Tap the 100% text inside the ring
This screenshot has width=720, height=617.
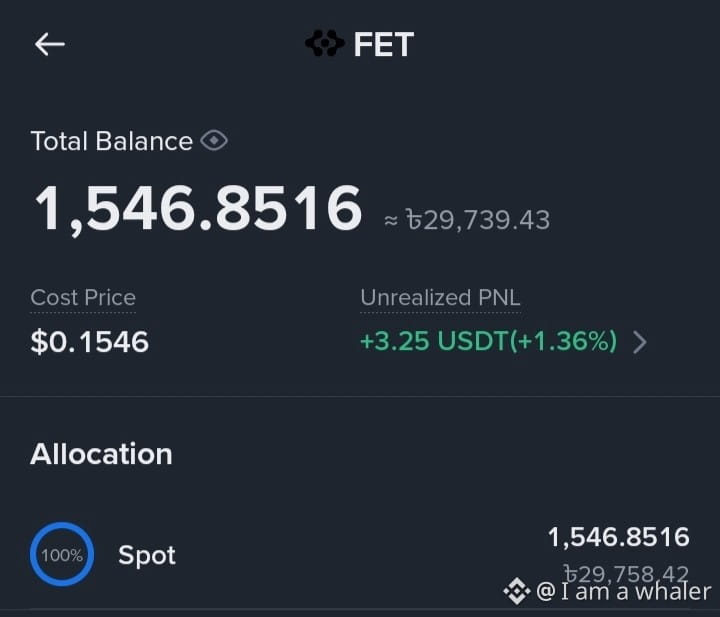[62, 555]
